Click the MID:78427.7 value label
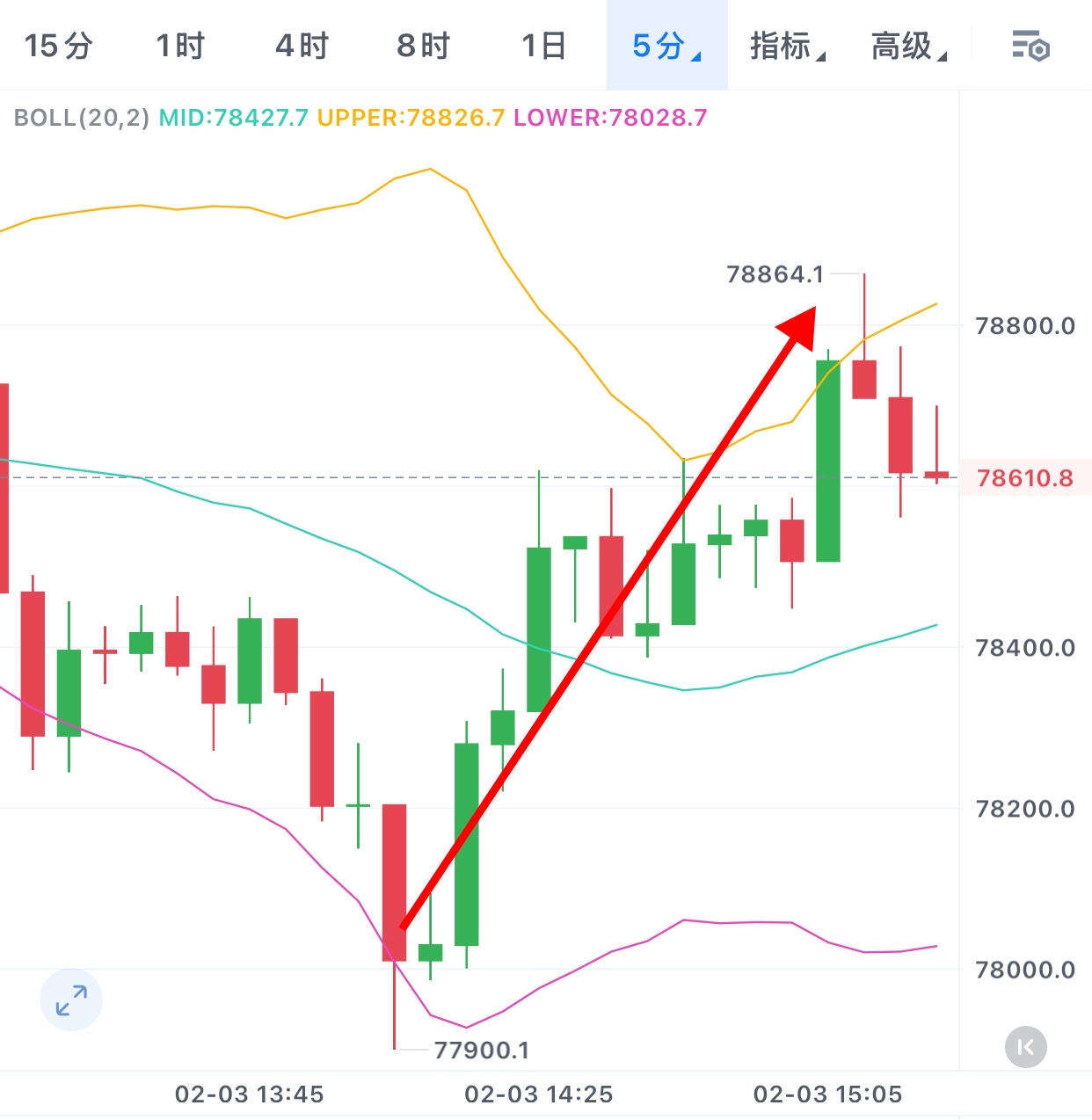The height and width of the screenshot is (1120, 1092). (233, 118)
